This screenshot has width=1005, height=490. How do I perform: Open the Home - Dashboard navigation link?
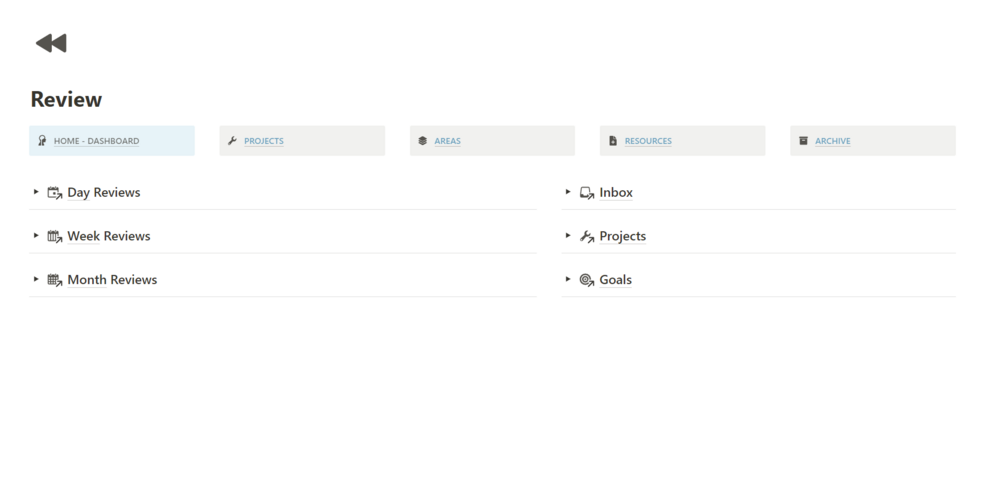[96, 141]
